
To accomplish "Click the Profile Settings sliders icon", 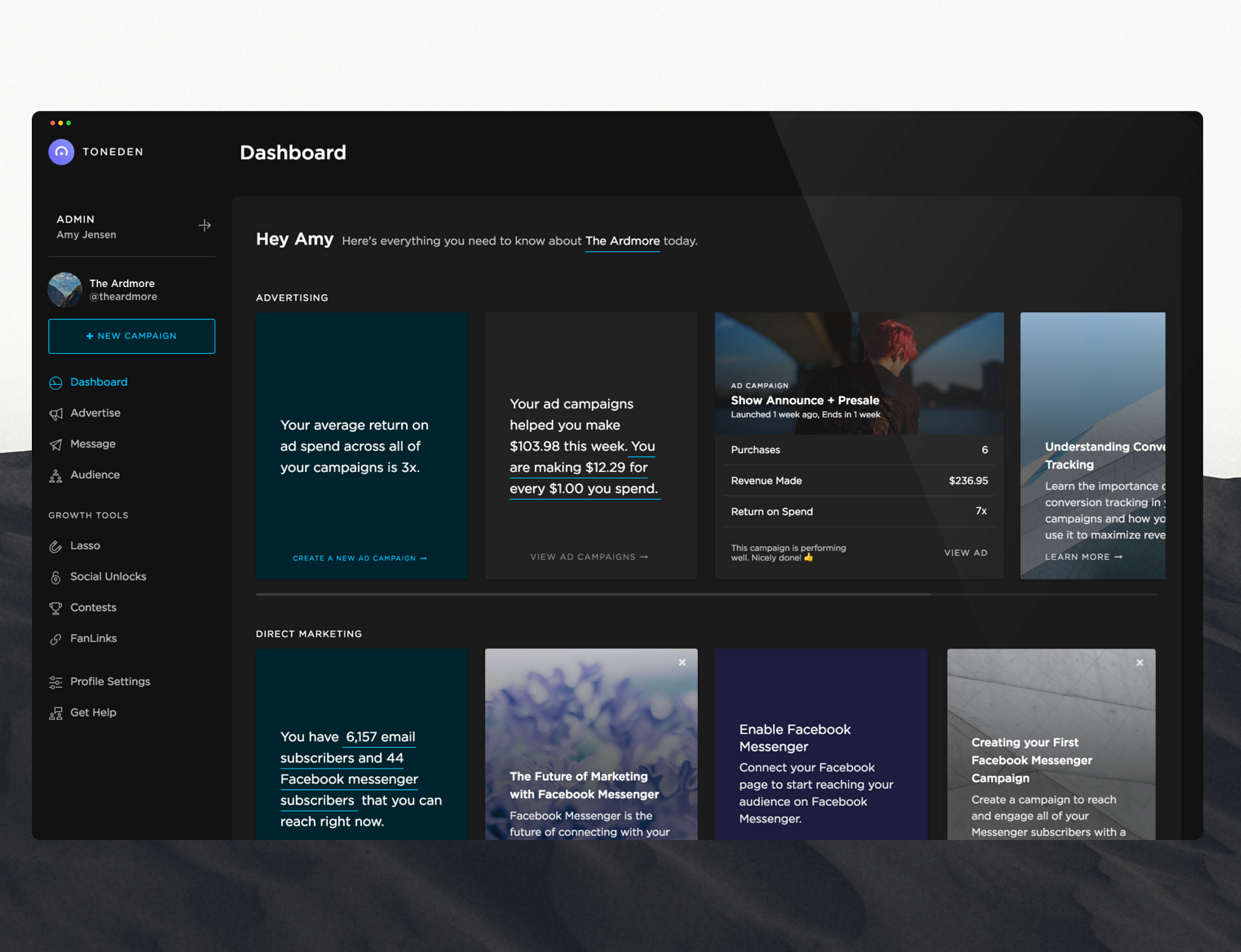I will coord(55,682).
